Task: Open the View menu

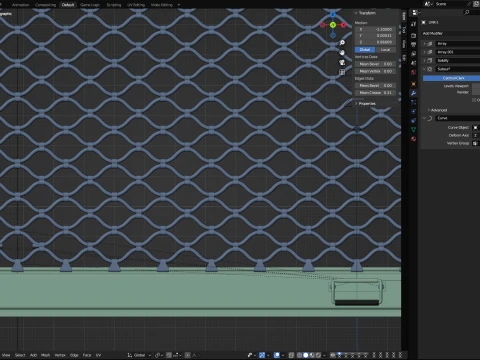Action: [x=6, y=355]
